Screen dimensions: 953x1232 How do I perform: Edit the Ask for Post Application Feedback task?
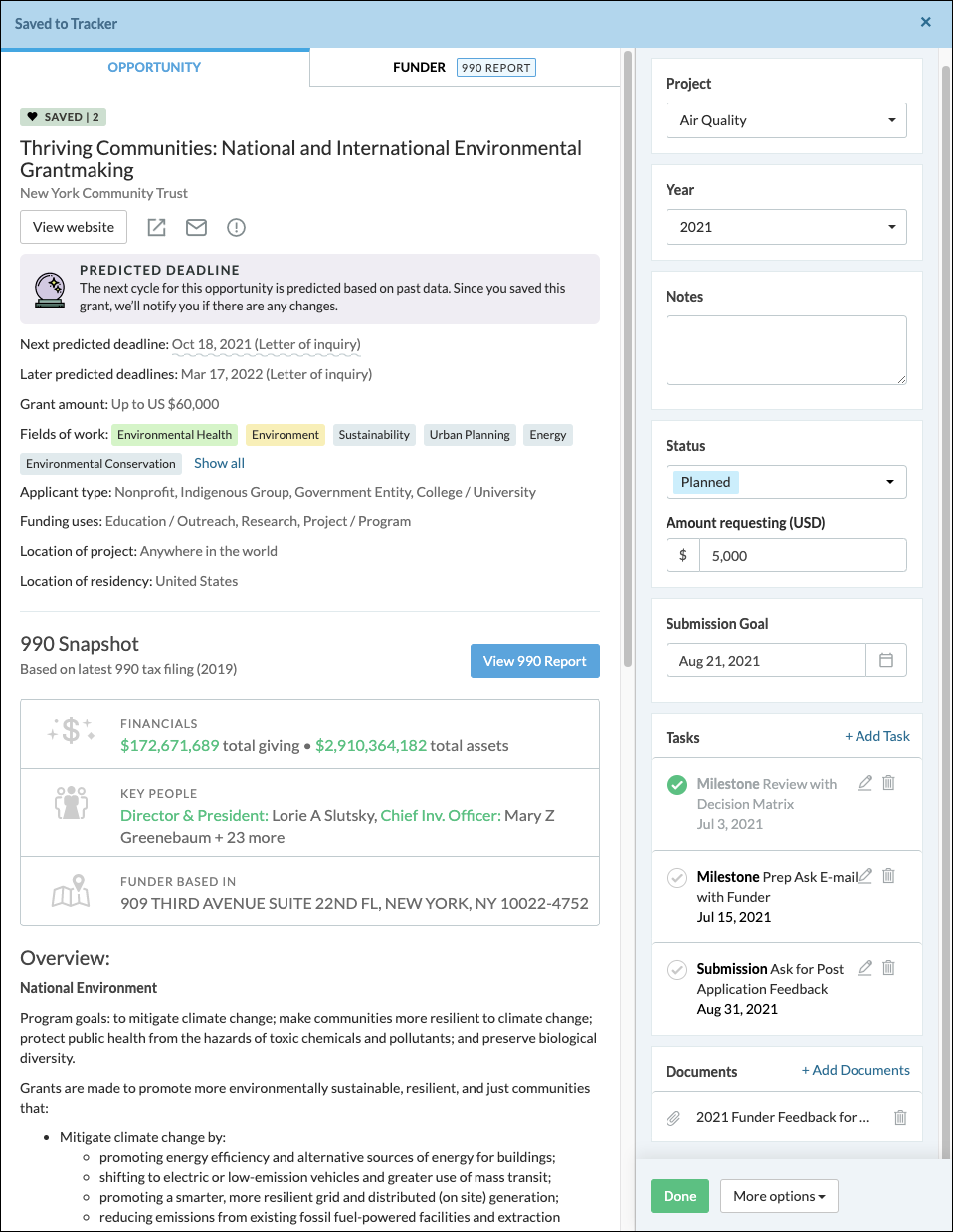coord(864,968)
